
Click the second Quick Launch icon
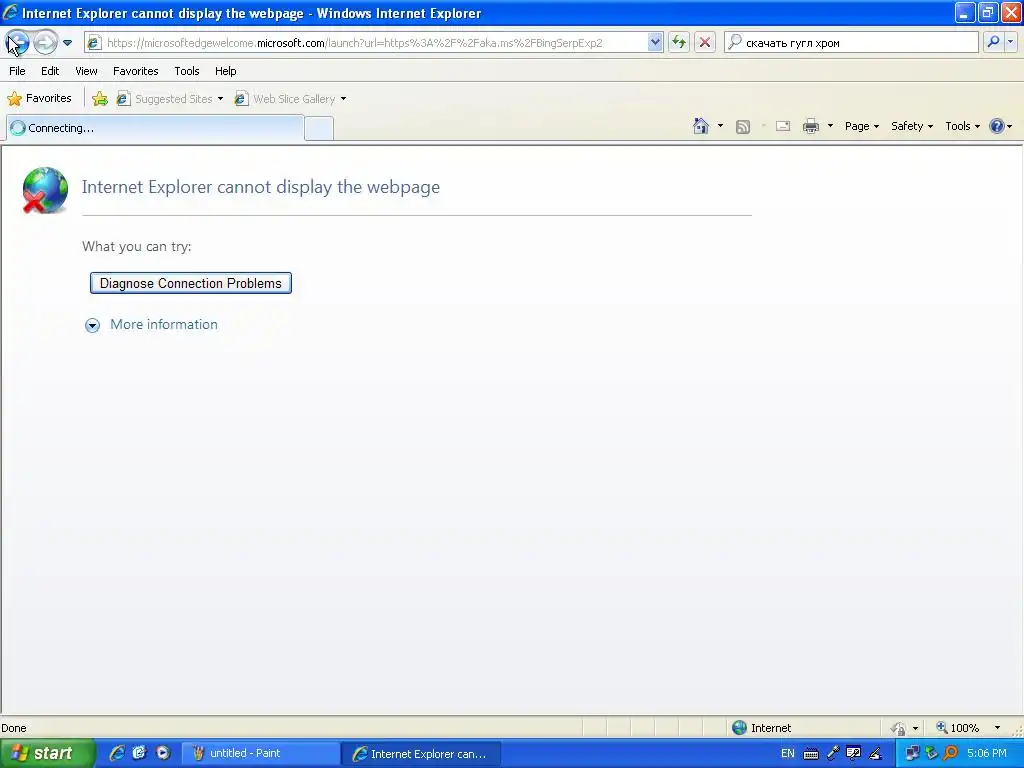click(x=140, y=753)
